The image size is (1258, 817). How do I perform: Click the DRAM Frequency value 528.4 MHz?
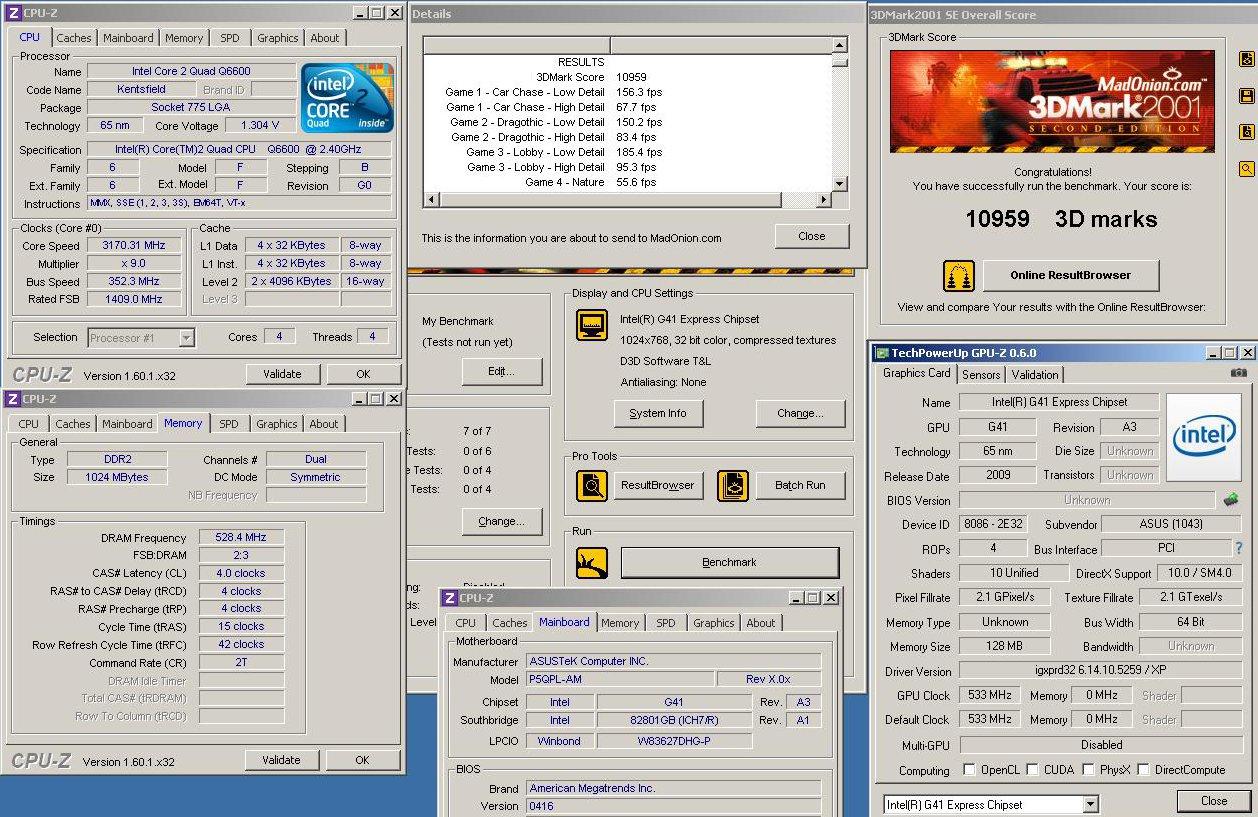click(x=242, y=538)
